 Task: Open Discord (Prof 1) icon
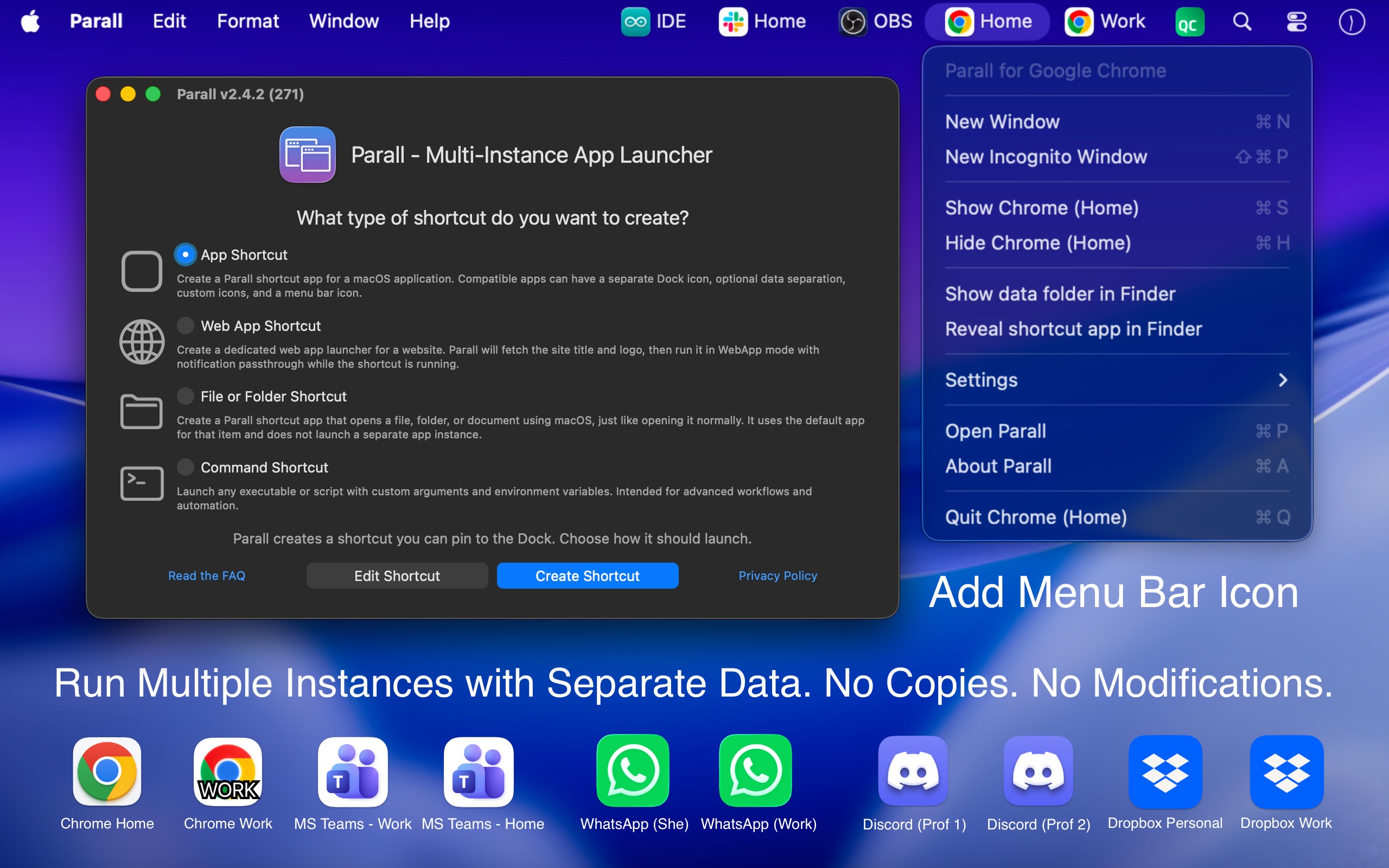tap(913, 771)
